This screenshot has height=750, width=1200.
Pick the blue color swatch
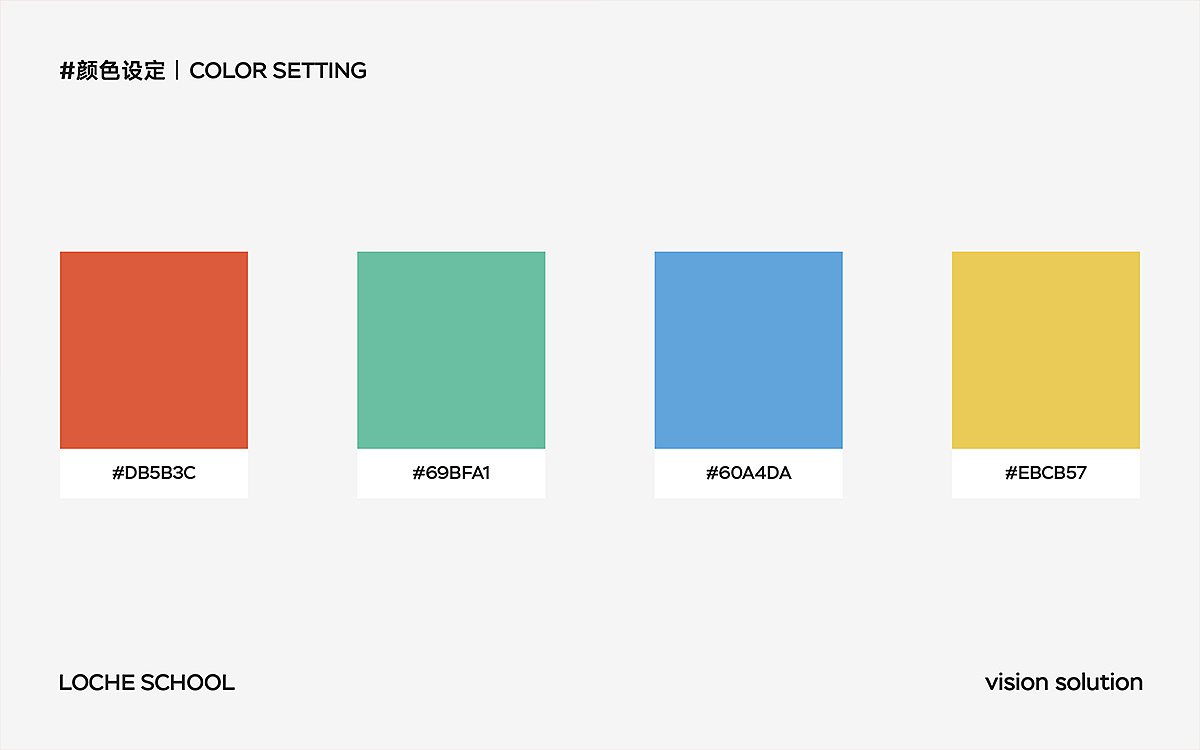tap(748, 350)
